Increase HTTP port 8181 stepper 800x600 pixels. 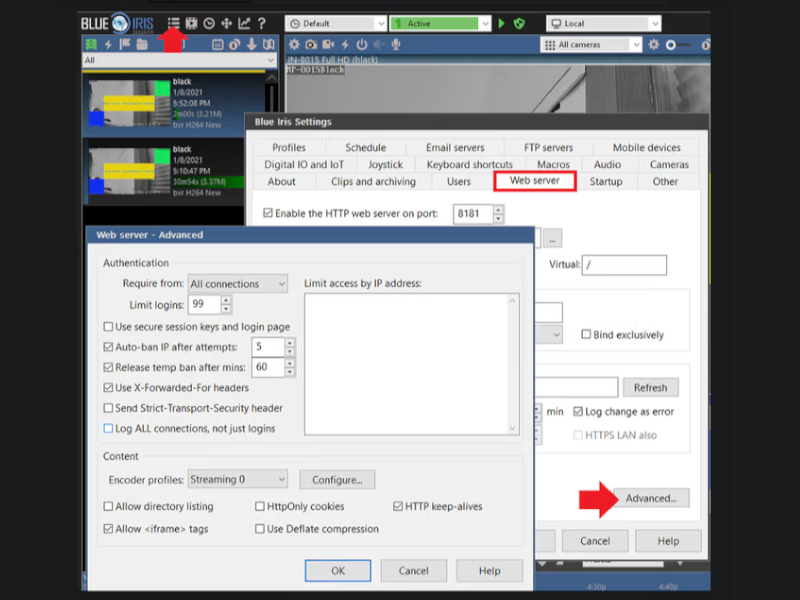click(498, 209)
